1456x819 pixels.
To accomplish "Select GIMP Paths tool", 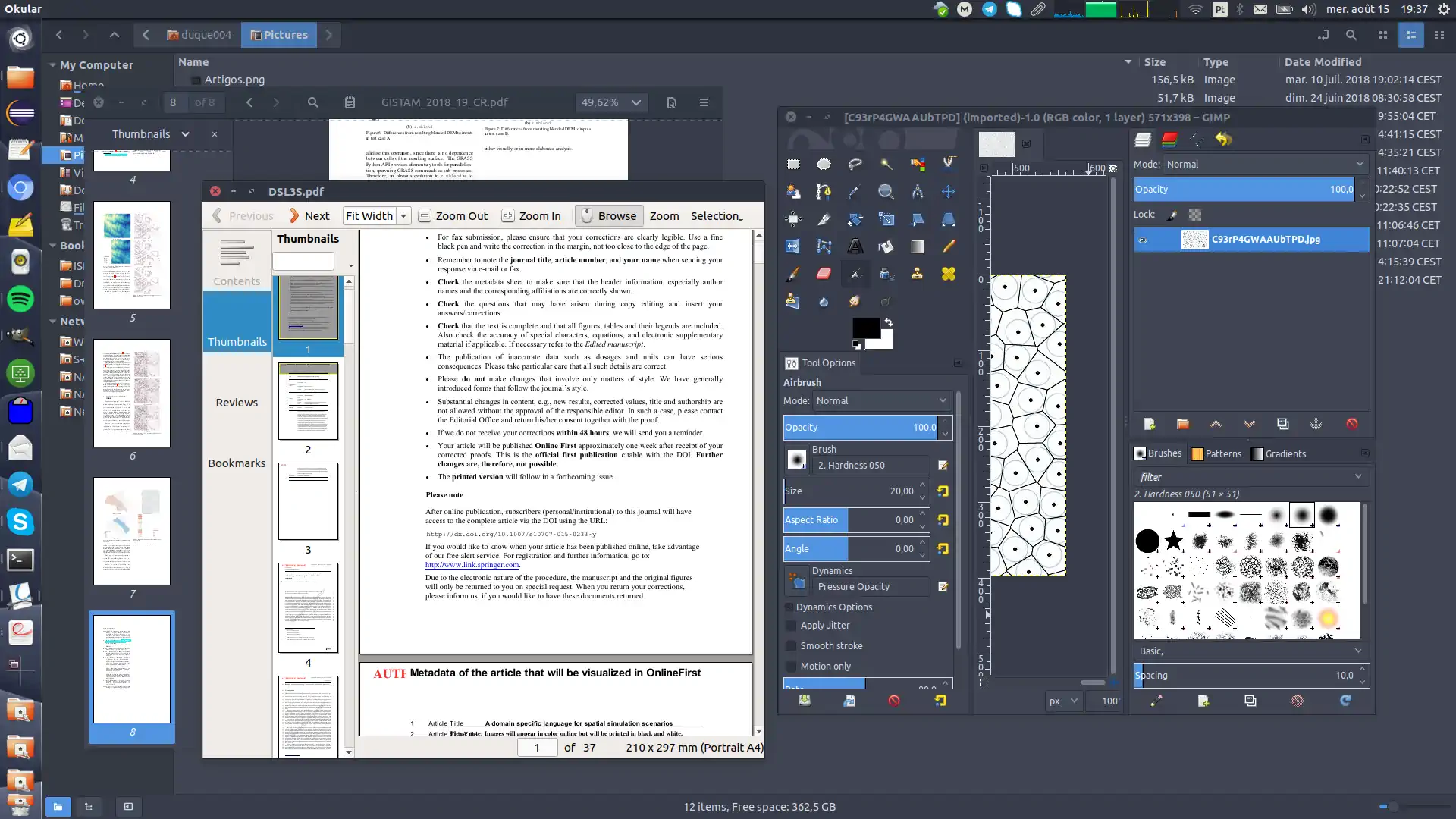I will pos(824,192).
